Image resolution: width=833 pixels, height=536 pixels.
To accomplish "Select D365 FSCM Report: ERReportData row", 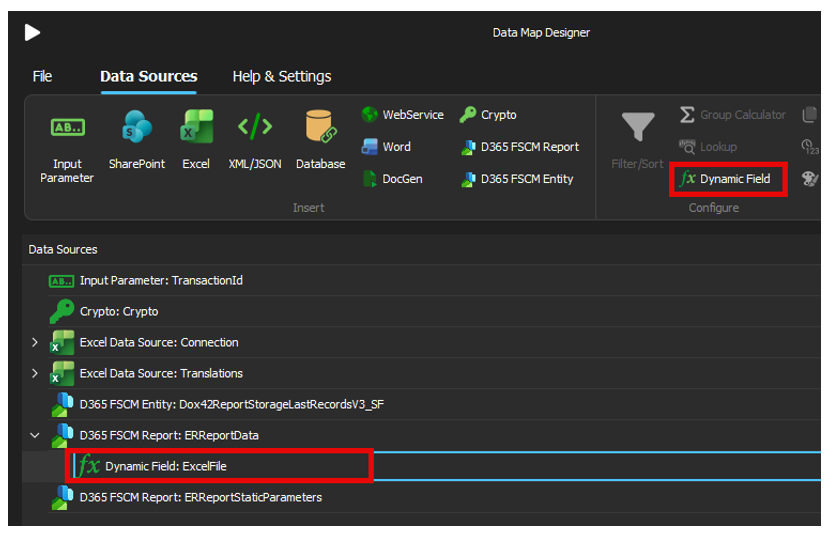I will pyautogui.click(x=421, y=436).
